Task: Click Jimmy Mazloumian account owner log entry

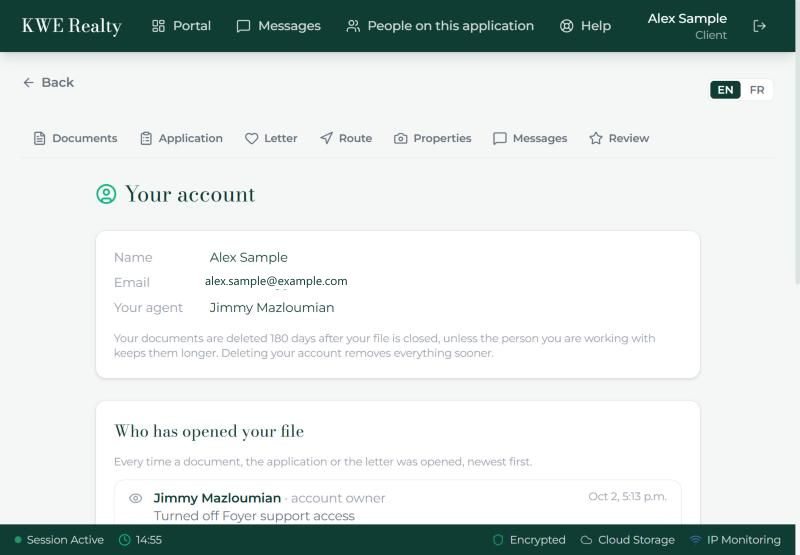Action: [x=269, y=498]
